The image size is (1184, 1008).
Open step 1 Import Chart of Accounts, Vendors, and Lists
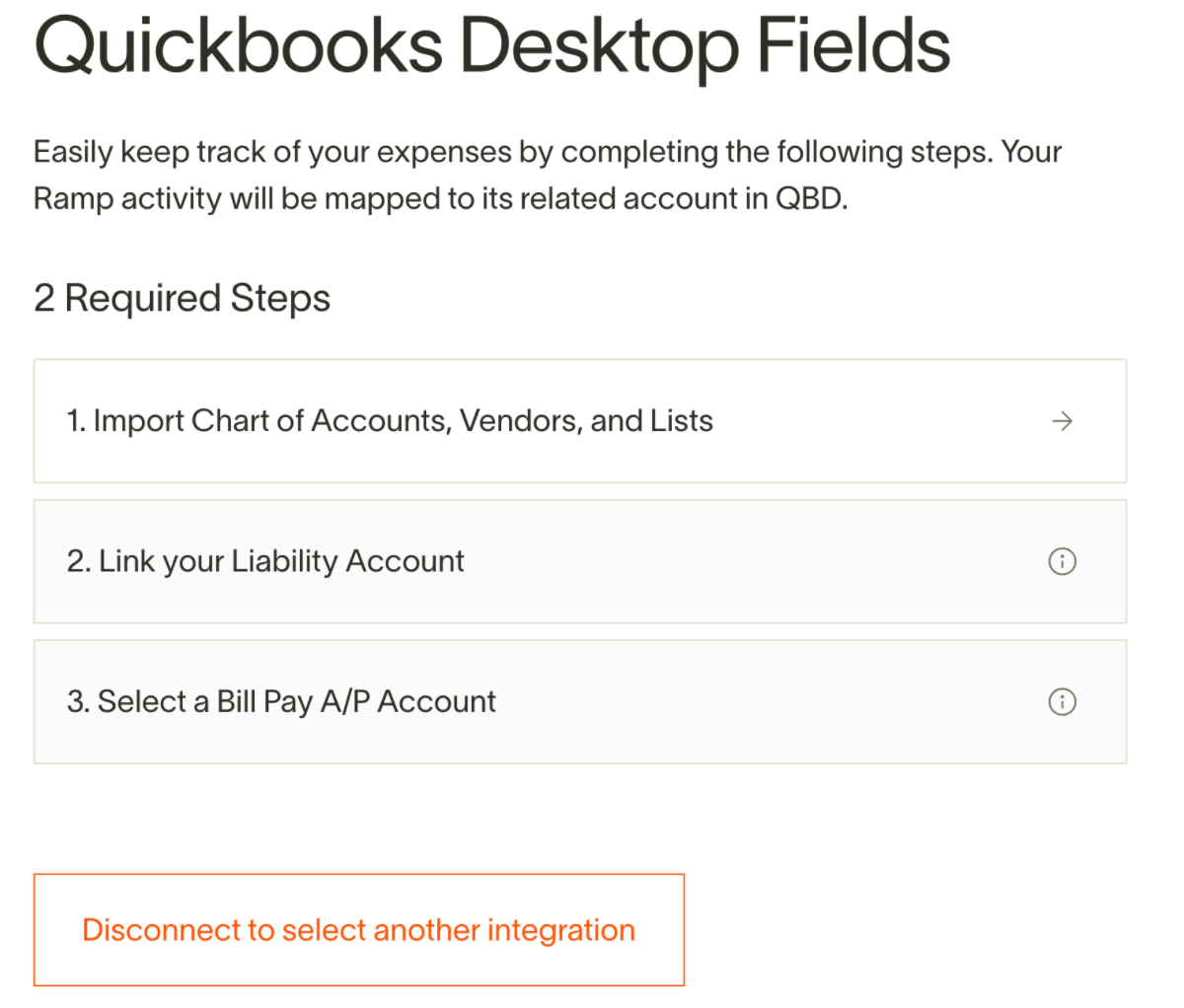580,421
